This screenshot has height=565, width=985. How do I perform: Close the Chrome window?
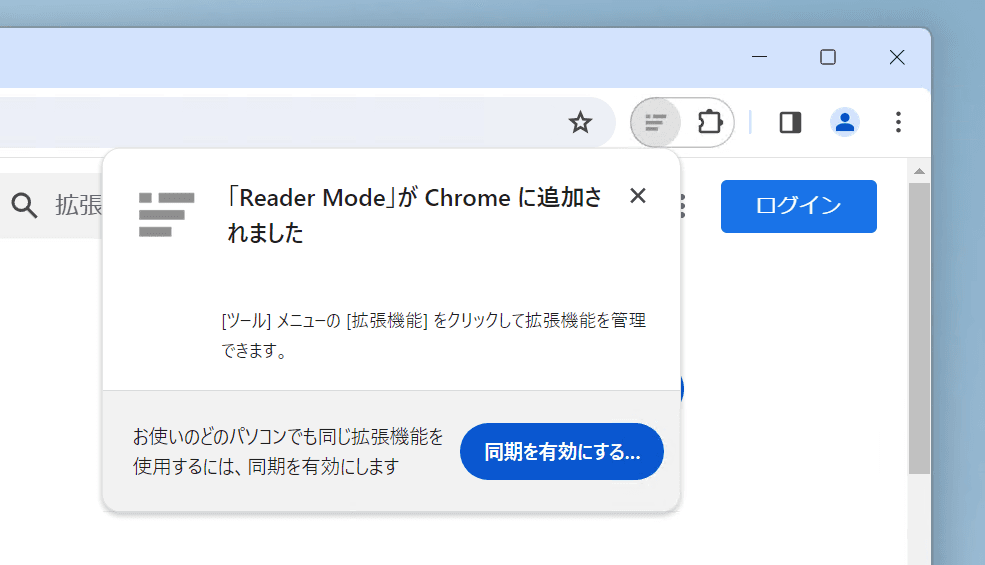[x=897, y=57]
